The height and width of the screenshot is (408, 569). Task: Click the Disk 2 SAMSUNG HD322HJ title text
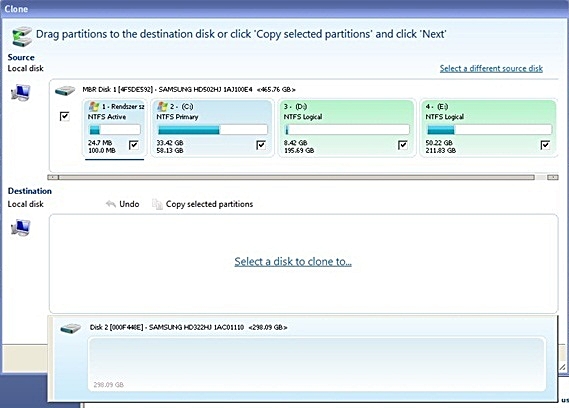pos(188,327)
